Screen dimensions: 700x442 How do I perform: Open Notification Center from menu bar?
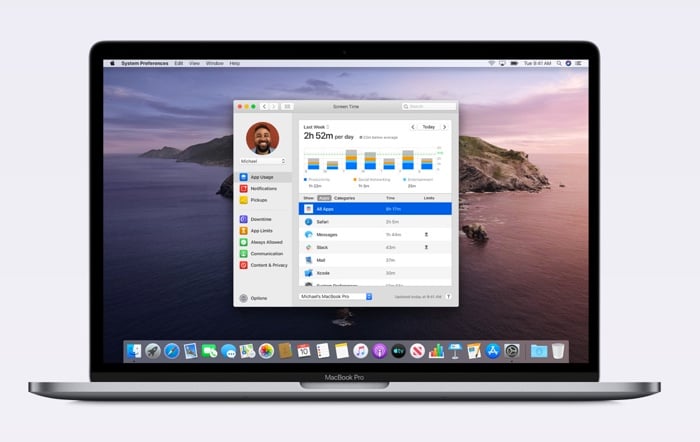(579, 63)
